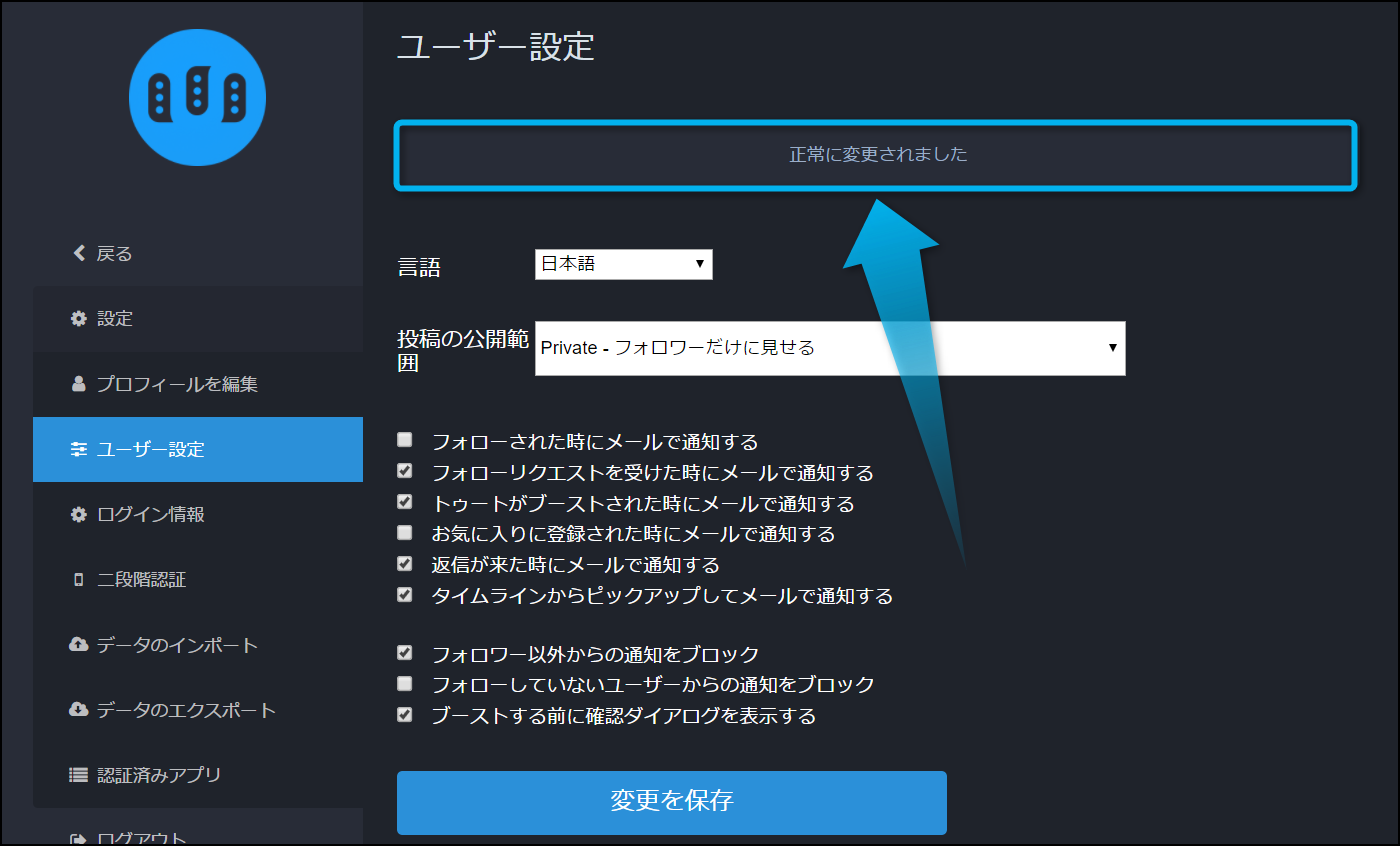Click the mobile icon beside 二段階認証
Screen dimensions: 1400x846
(79, 580)
